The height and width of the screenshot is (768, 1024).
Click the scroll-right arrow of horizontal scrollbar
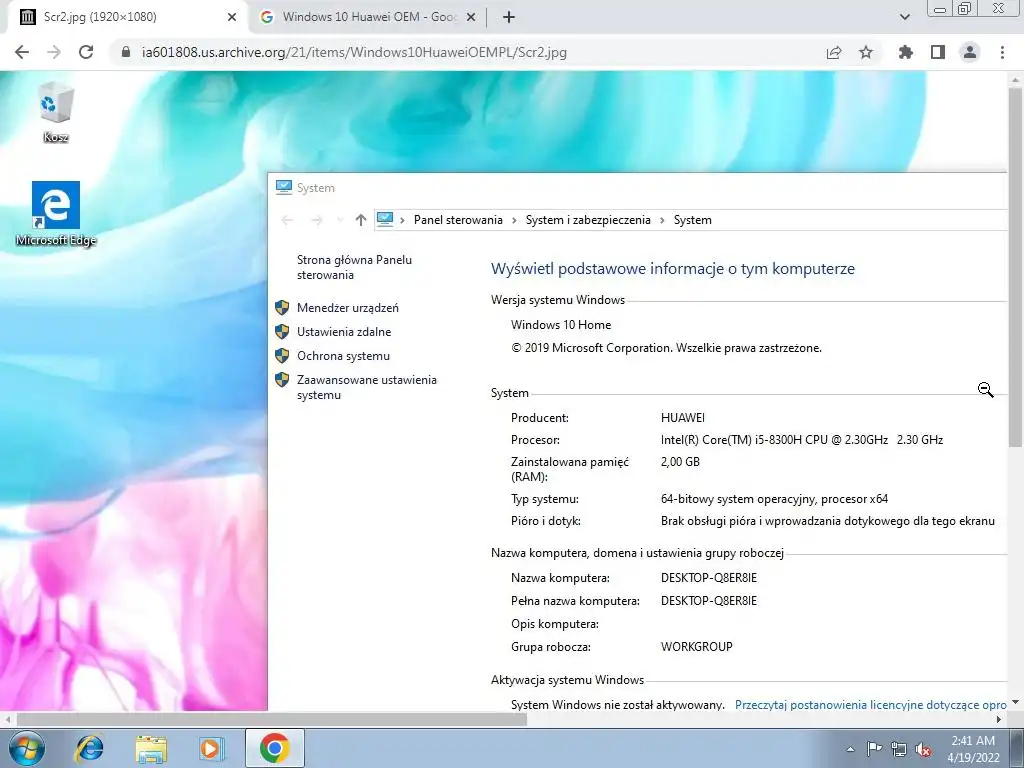point(999,719)
